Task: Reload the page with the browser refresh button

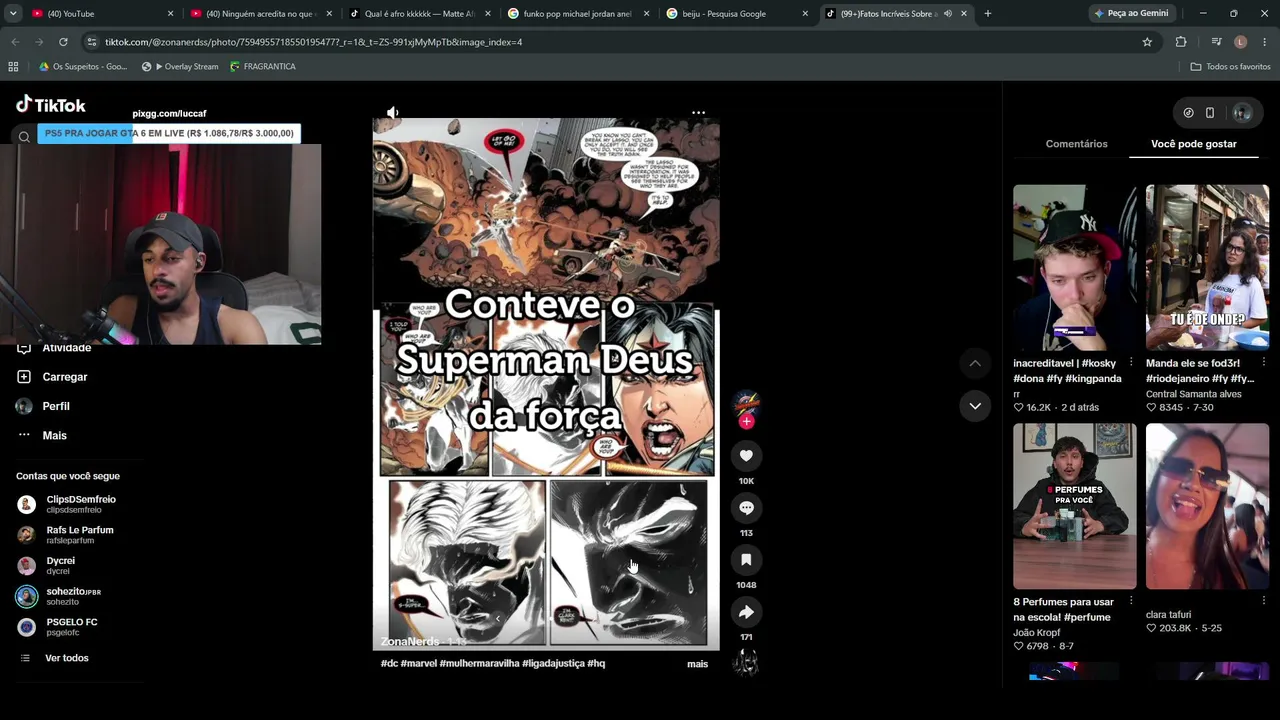Action: pos(63,42)
